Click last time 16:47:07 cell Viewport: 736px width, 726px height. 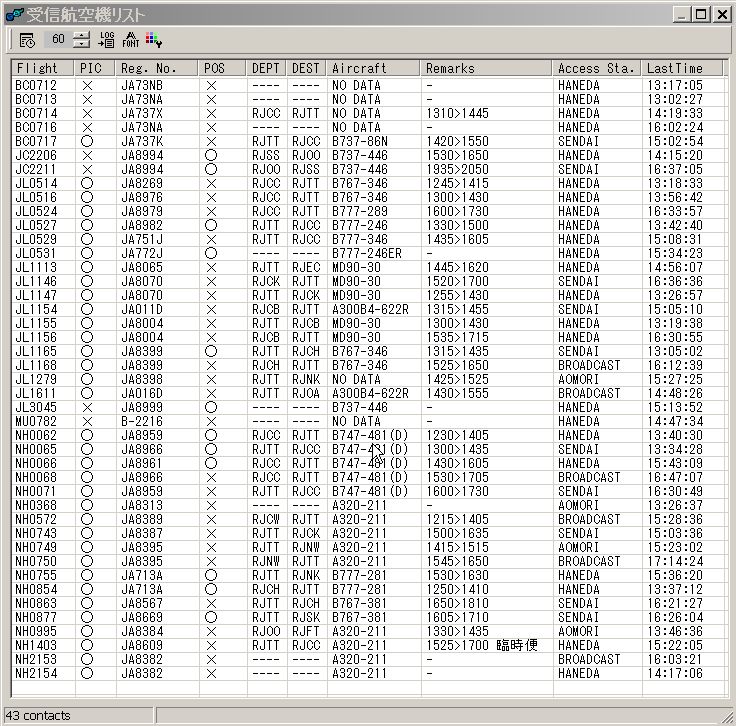click(x=675, y=477)
